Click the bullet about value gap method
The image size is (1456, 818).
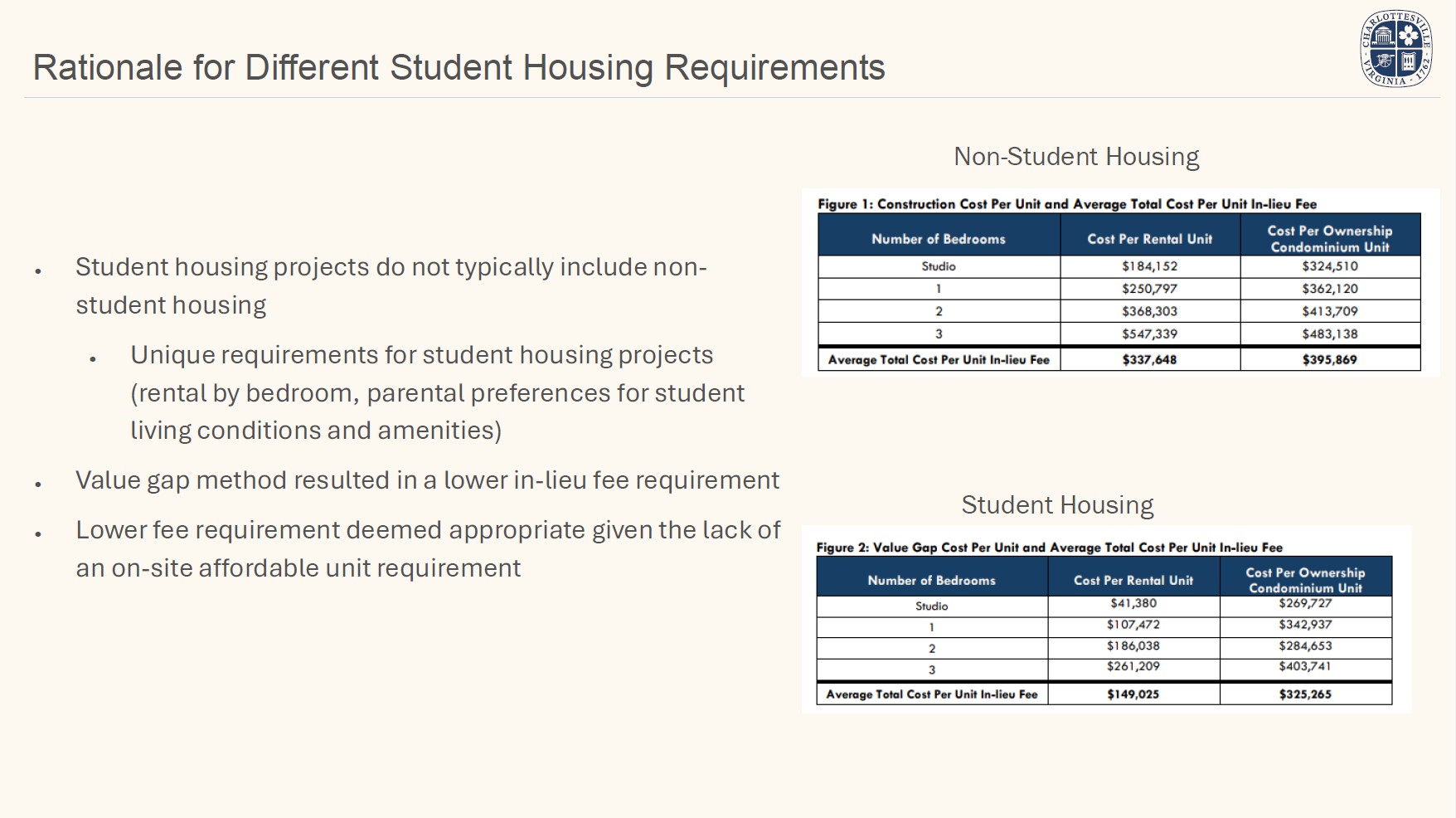pos(427,480)
